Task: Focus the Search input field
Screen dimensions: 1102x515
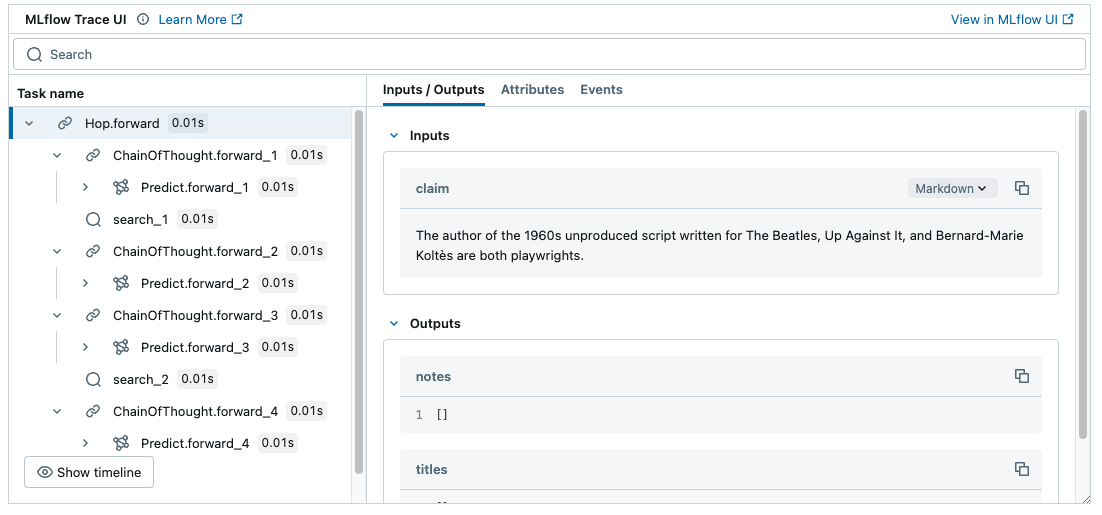Action: (550, 54)
